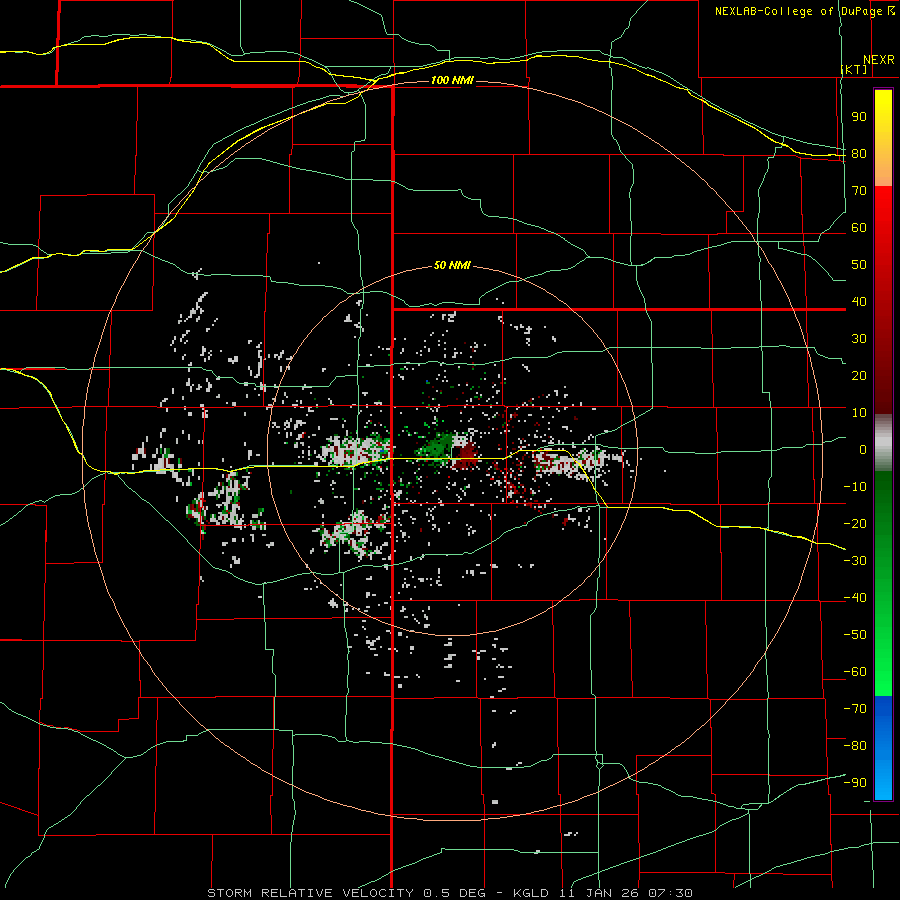
Task: Click the NEXR label above the color bar
Action: (879, 60)
